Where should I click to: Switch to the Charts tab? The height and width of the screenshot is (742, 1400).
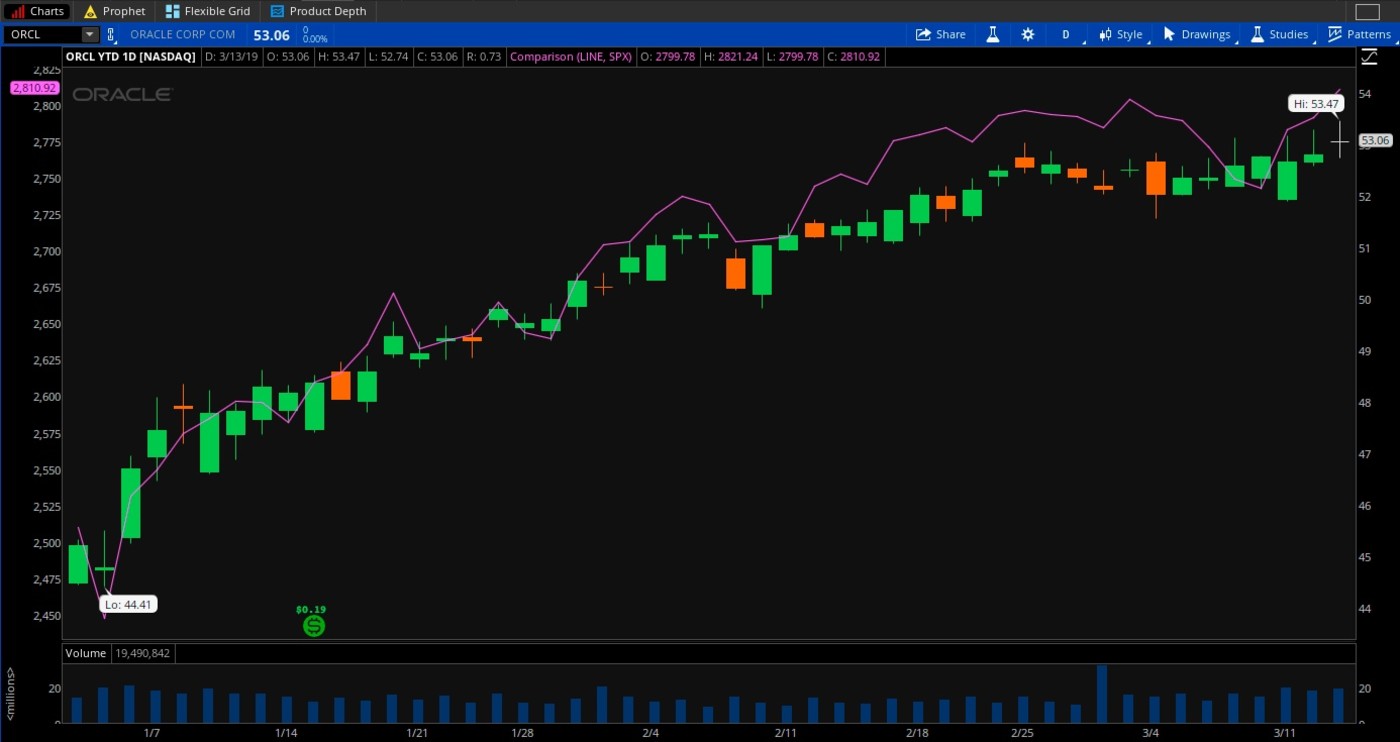38,11
